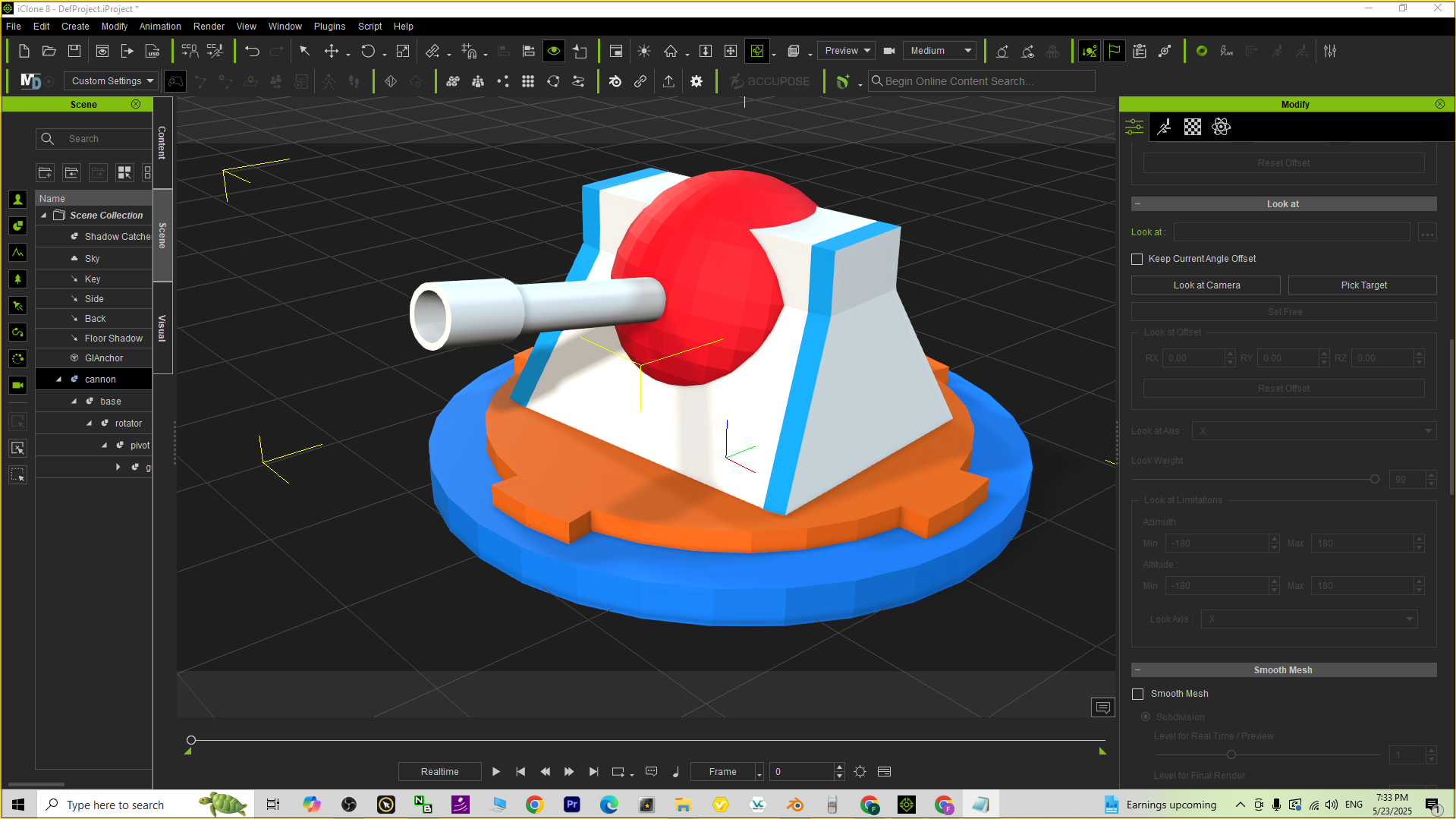Open the Medium quality dropdown
Viewport: 1456px width, 819px height.
click(940, 51)
